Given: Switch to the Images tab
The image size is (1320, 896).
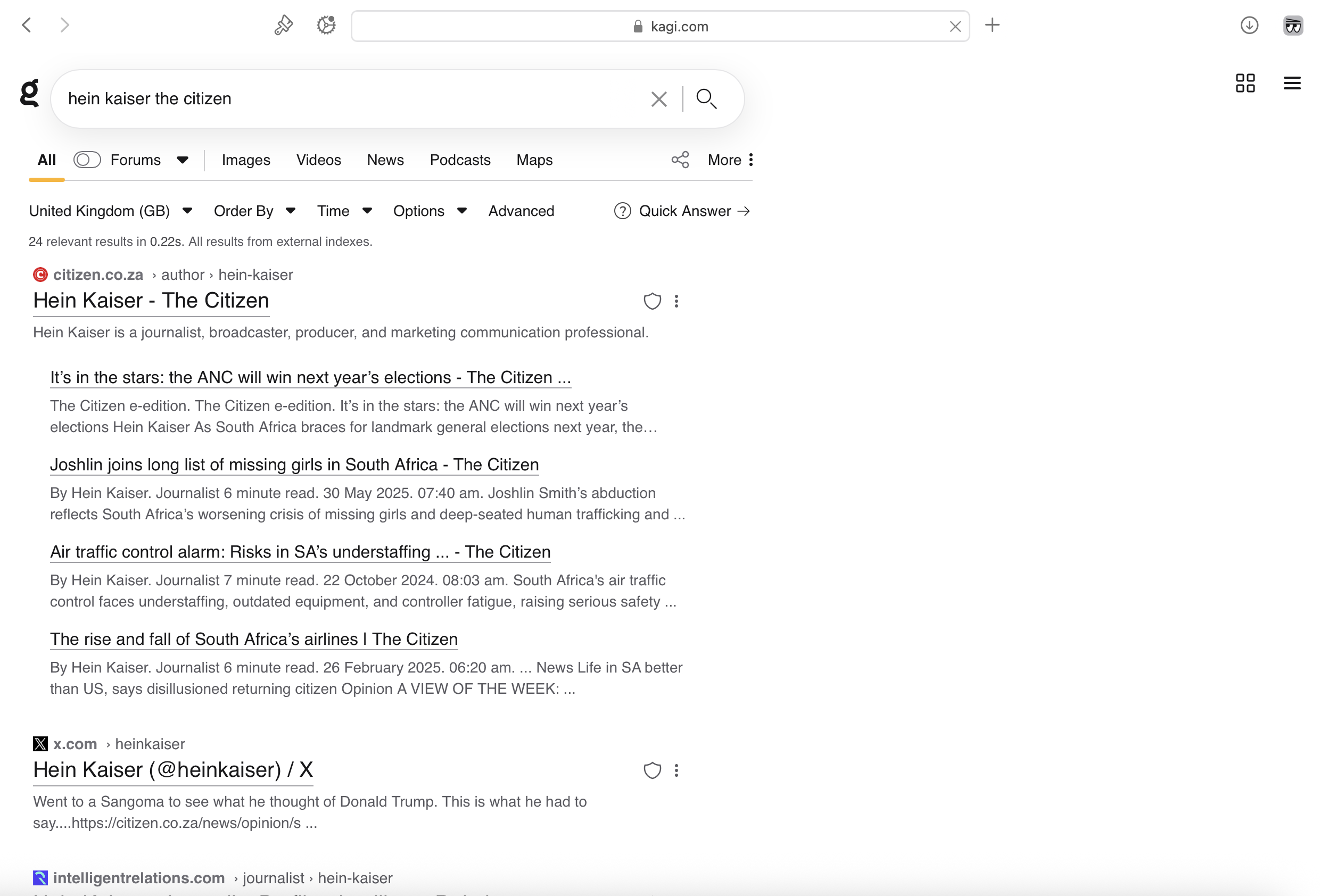Looking at the screenshot, I should 245,160.
